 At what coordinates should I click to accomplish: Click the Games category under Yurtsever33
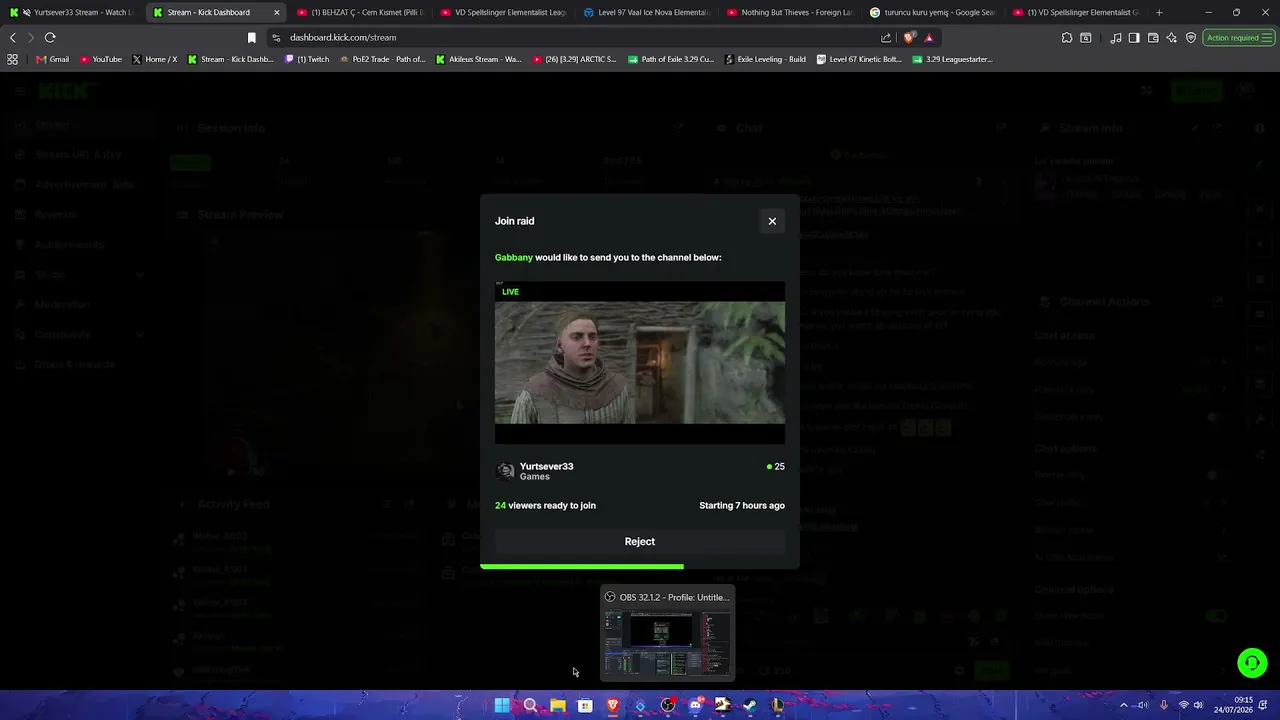coord(535,477)
